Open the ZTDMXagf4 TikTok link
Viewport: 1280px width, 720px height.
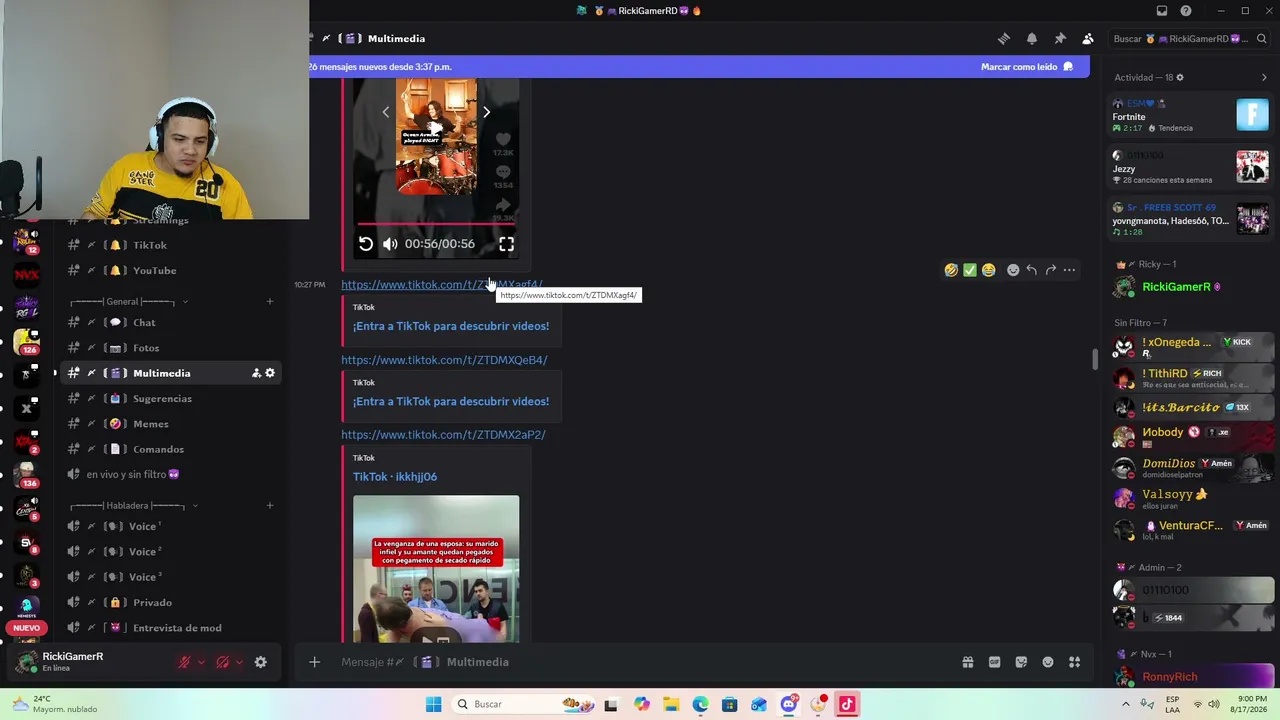click(x=442, y=285)
